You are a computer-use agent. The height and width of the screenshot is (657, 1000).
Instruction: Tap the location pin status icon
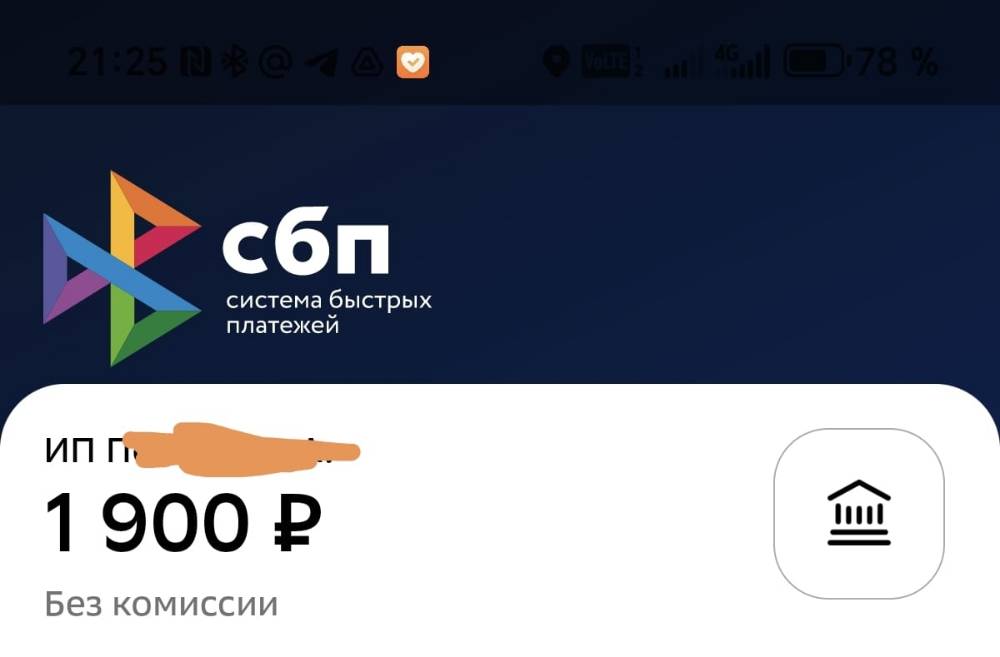(x=556, y=63)
